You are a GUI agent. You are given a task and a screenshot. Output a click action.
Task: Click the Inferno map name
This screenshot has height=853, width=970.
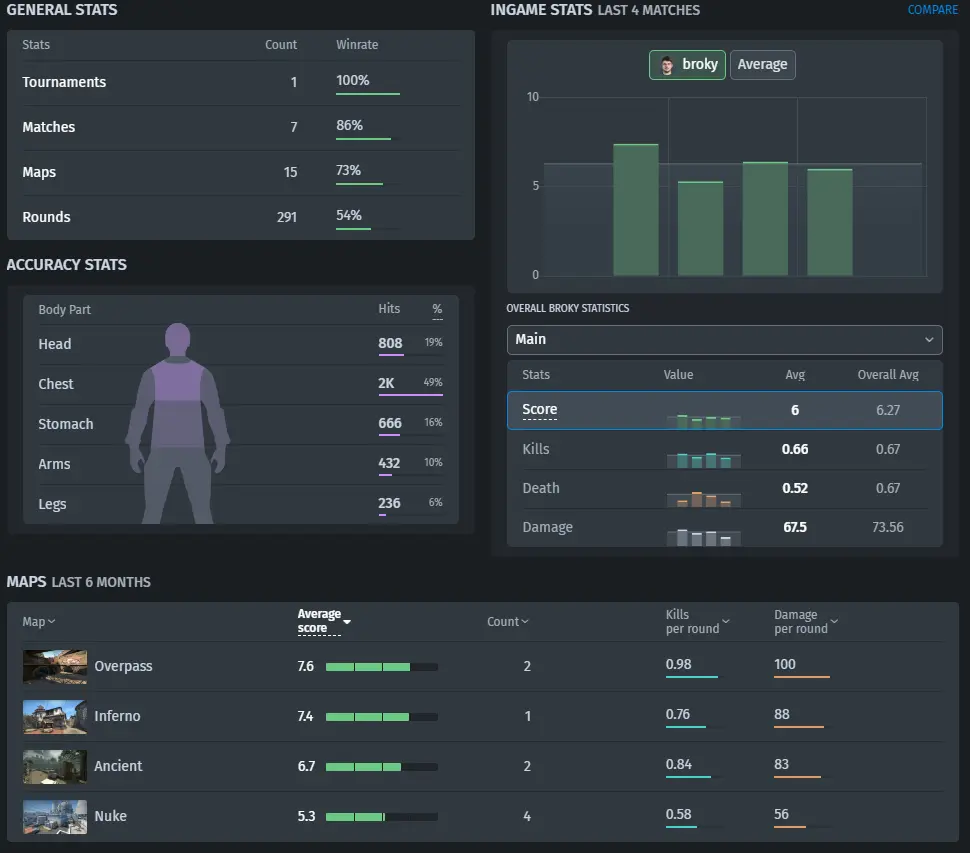click(x=117, y=716)
